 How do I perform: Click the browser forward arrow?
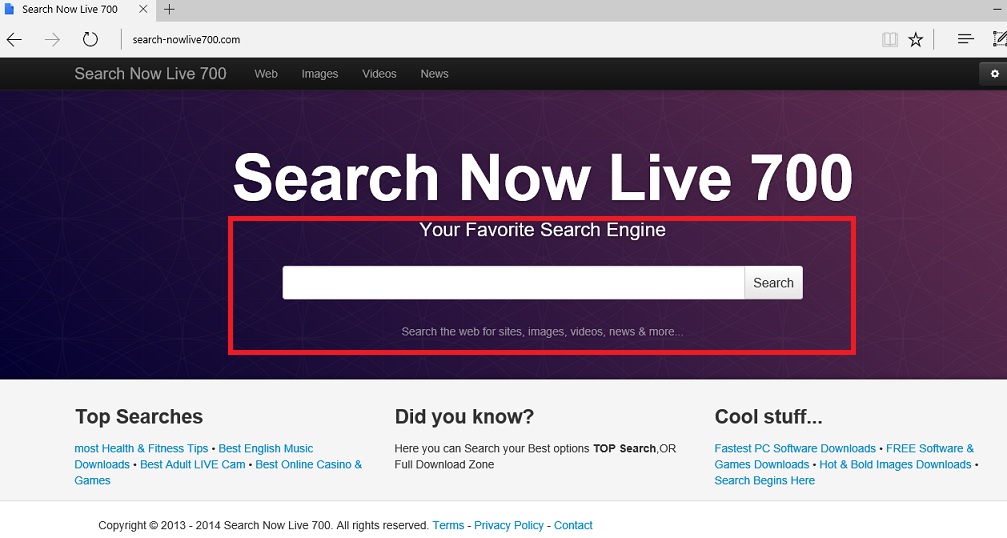coord(52,40)
